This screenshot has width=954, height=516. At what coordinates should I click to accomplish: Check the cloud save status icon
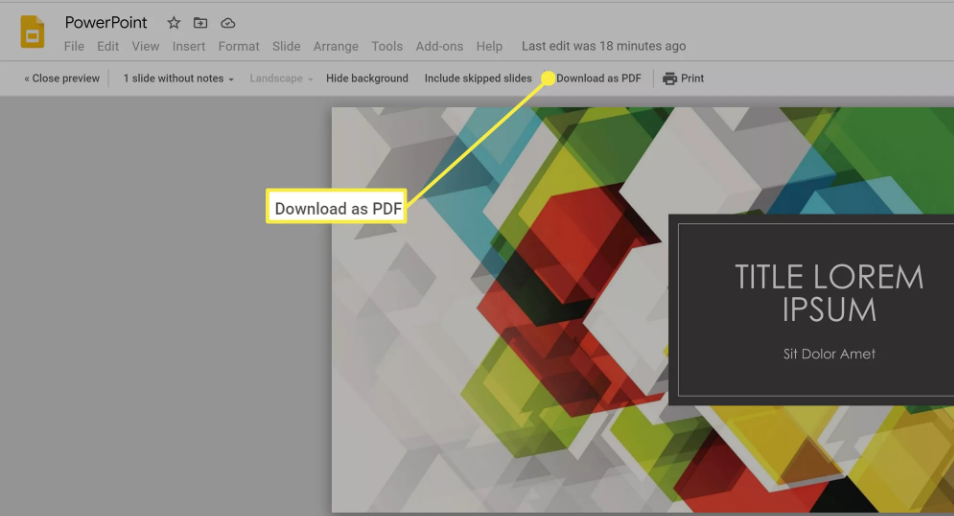coord(228,23)
